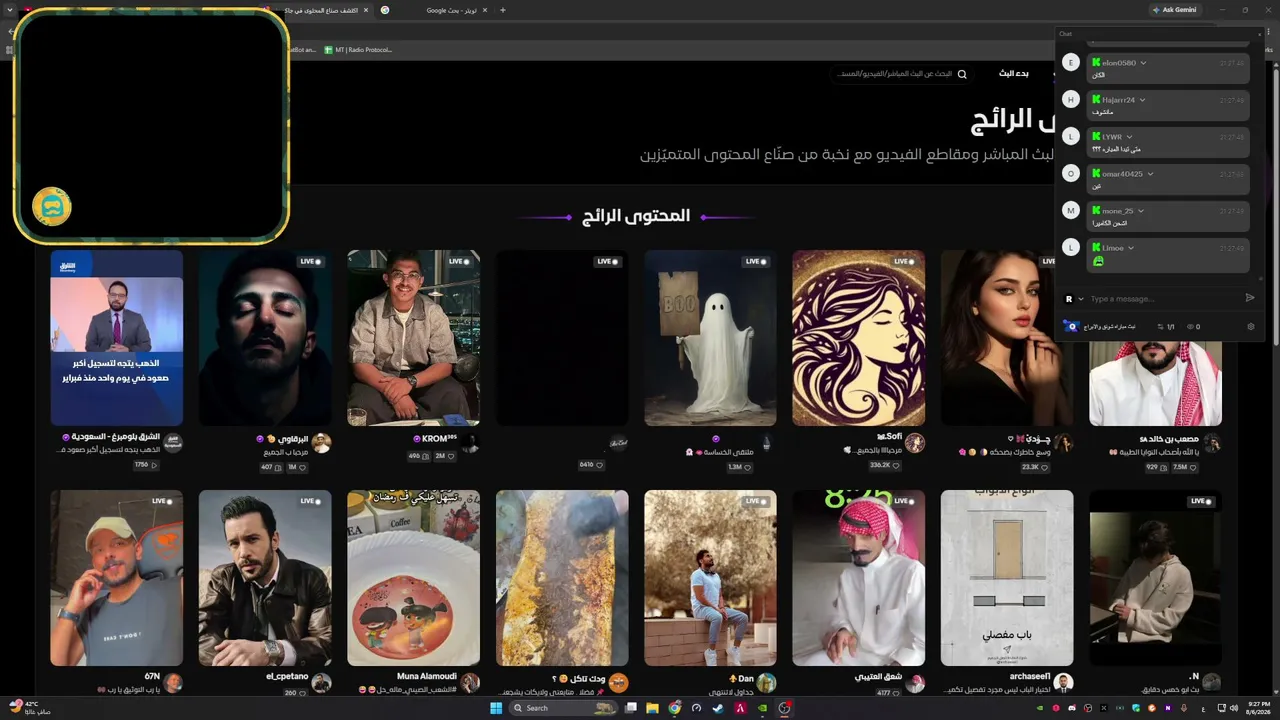Viewport: 1280px width, 720px height.
Task: Open the Muna Alamoudi plate video thumbnail
Action: pyautogui.click(x=413, y=578)
